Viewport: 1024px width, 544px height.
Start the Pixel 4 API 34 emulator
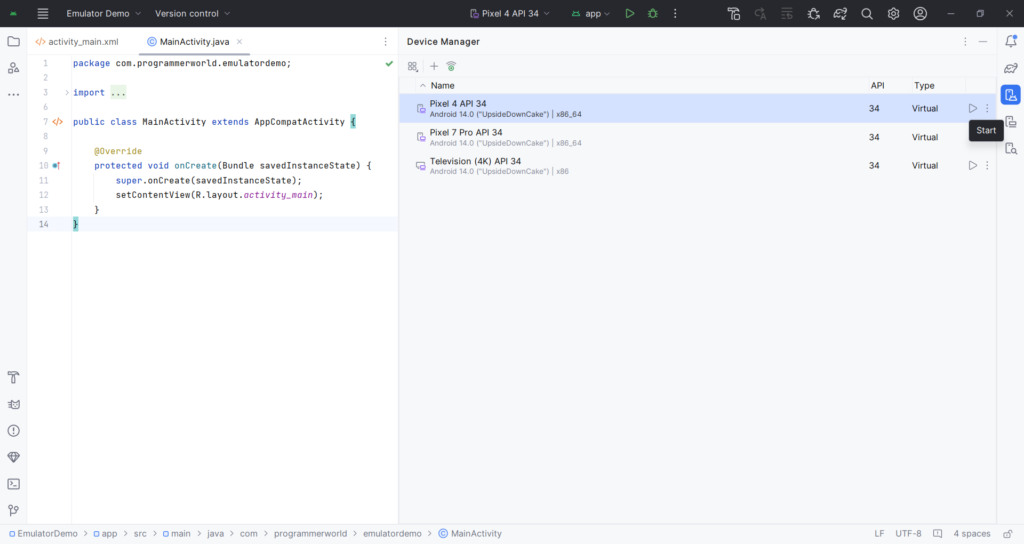click(x=972, y=108)
